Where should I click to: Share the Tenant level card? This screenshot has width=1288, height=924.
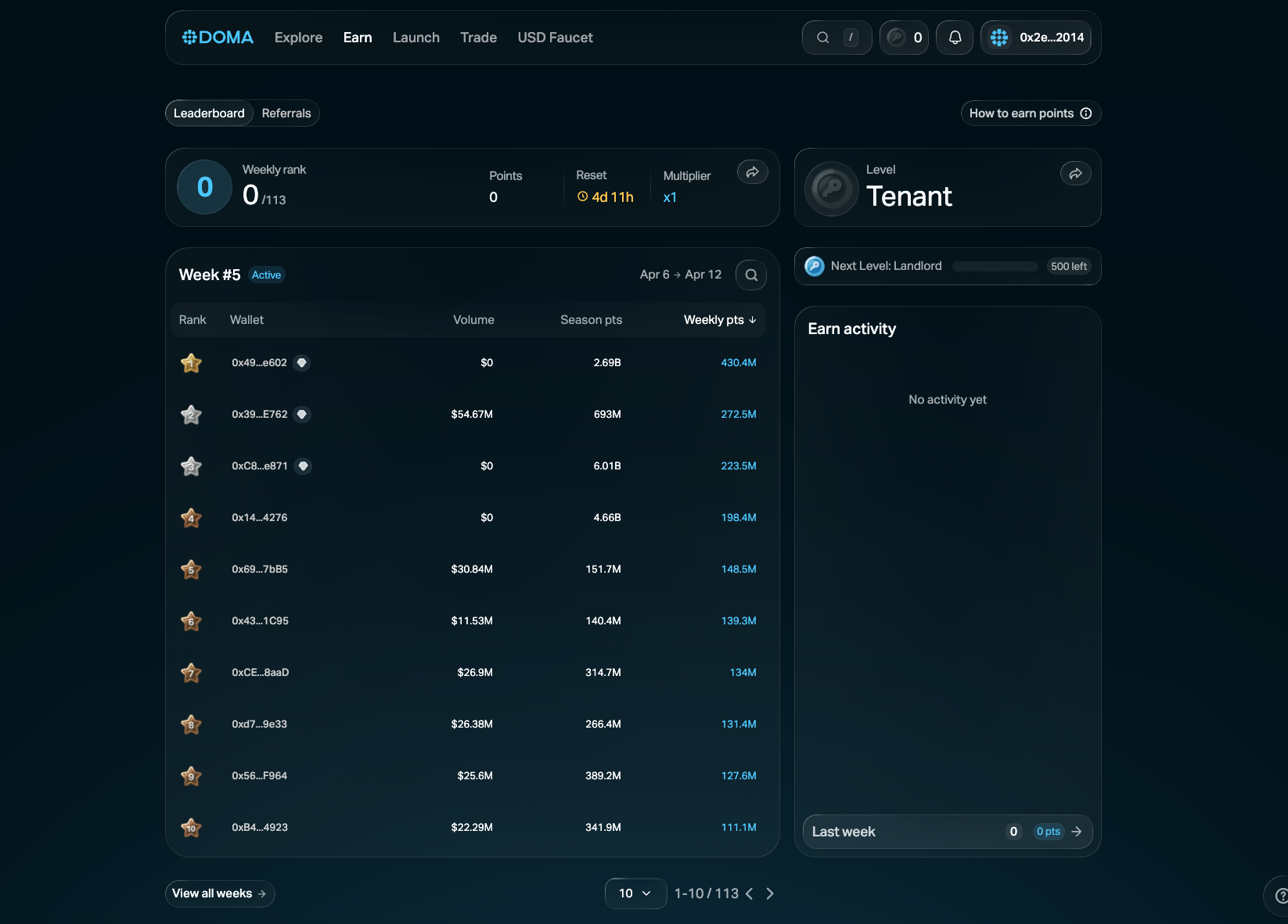pos(1075,174)
